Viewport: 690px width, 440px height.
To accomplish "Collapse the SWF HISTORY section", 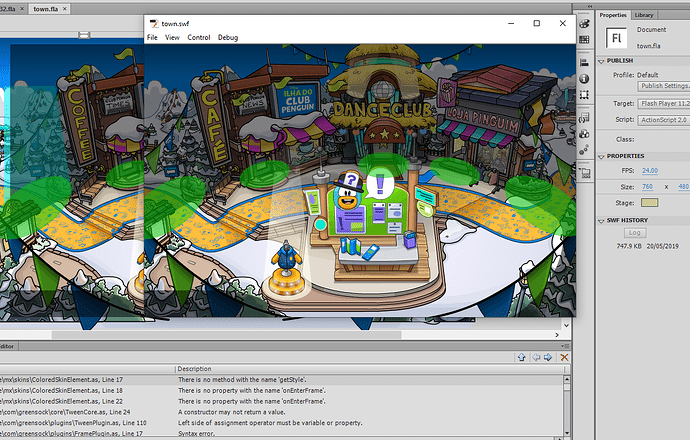I will coord(602,219).
